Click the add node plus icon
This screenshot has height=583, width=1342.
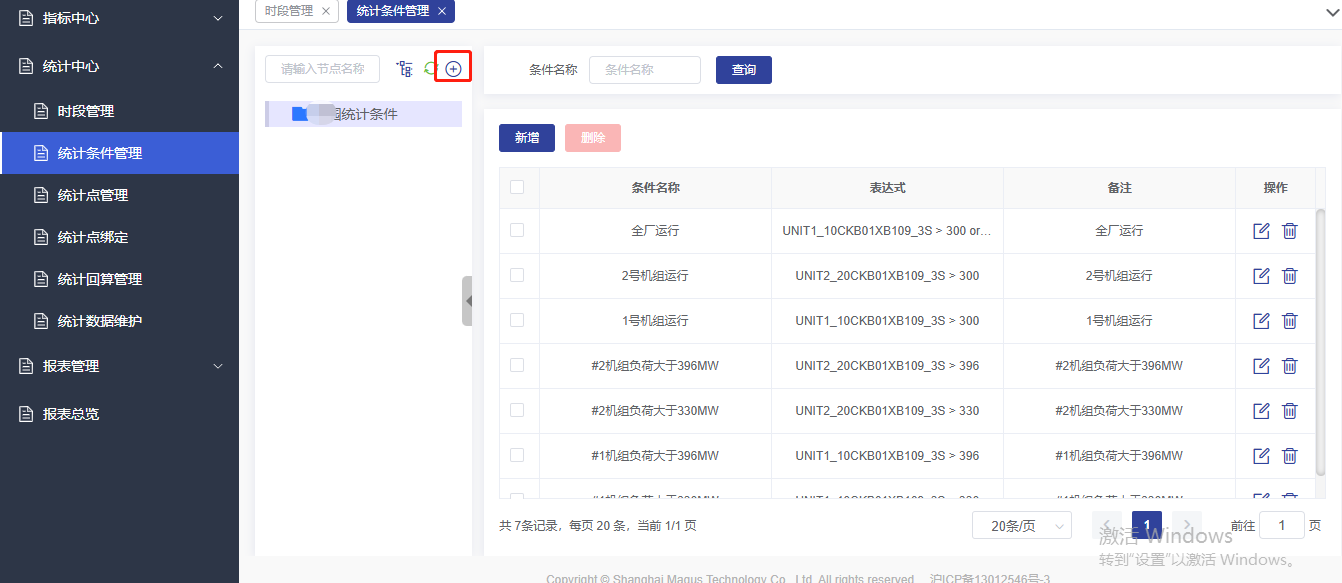coord(453,69)
